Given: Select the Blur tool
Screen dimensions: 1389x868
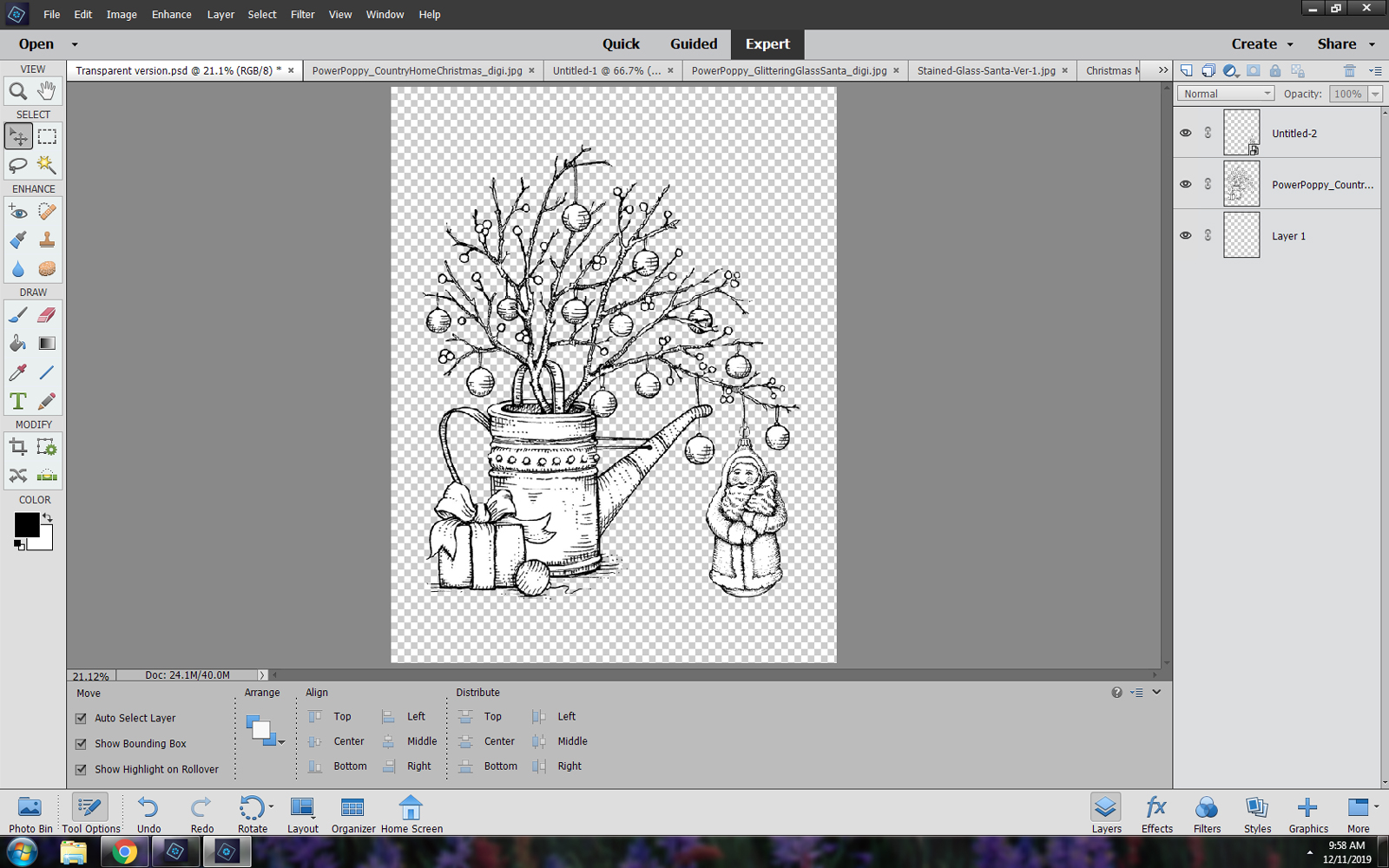Looking at the screenshot, I should click(18, 268).
